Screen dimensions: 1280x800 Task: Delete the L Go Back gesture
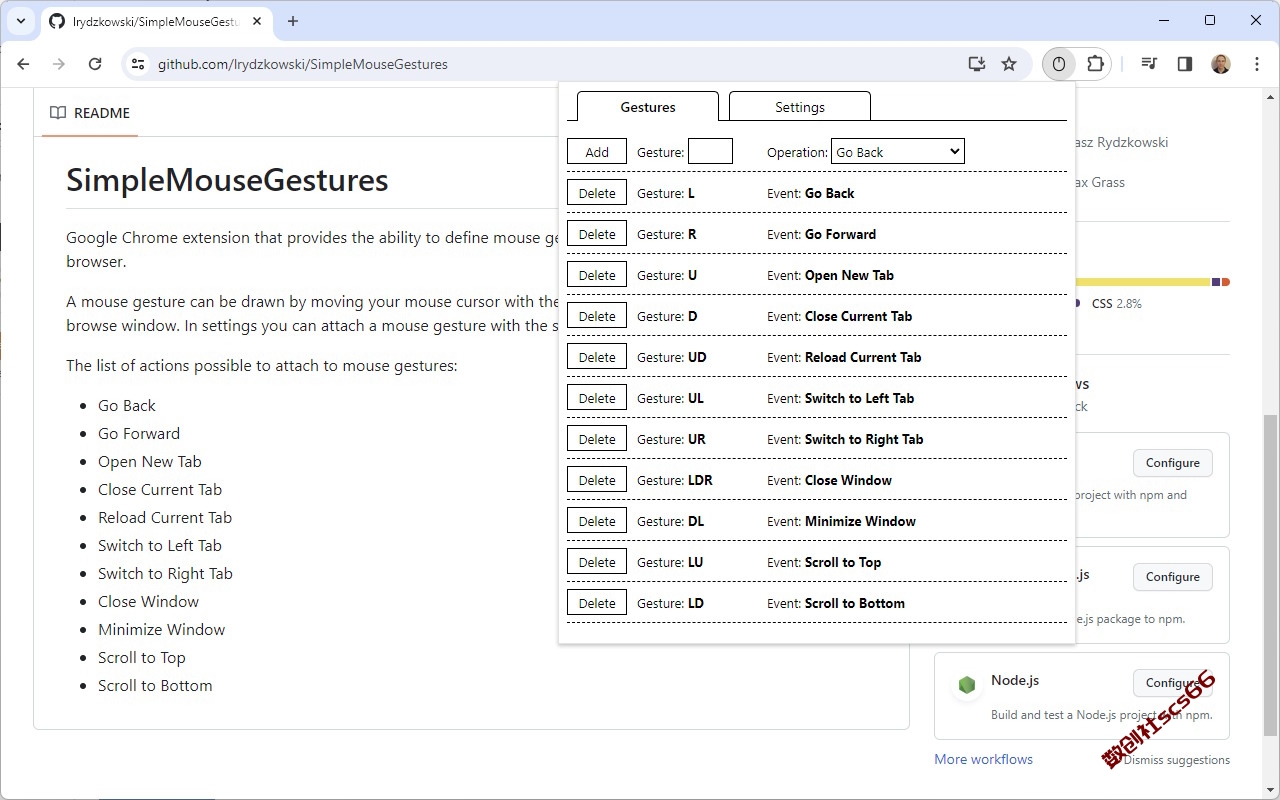(x=597, y=193)
